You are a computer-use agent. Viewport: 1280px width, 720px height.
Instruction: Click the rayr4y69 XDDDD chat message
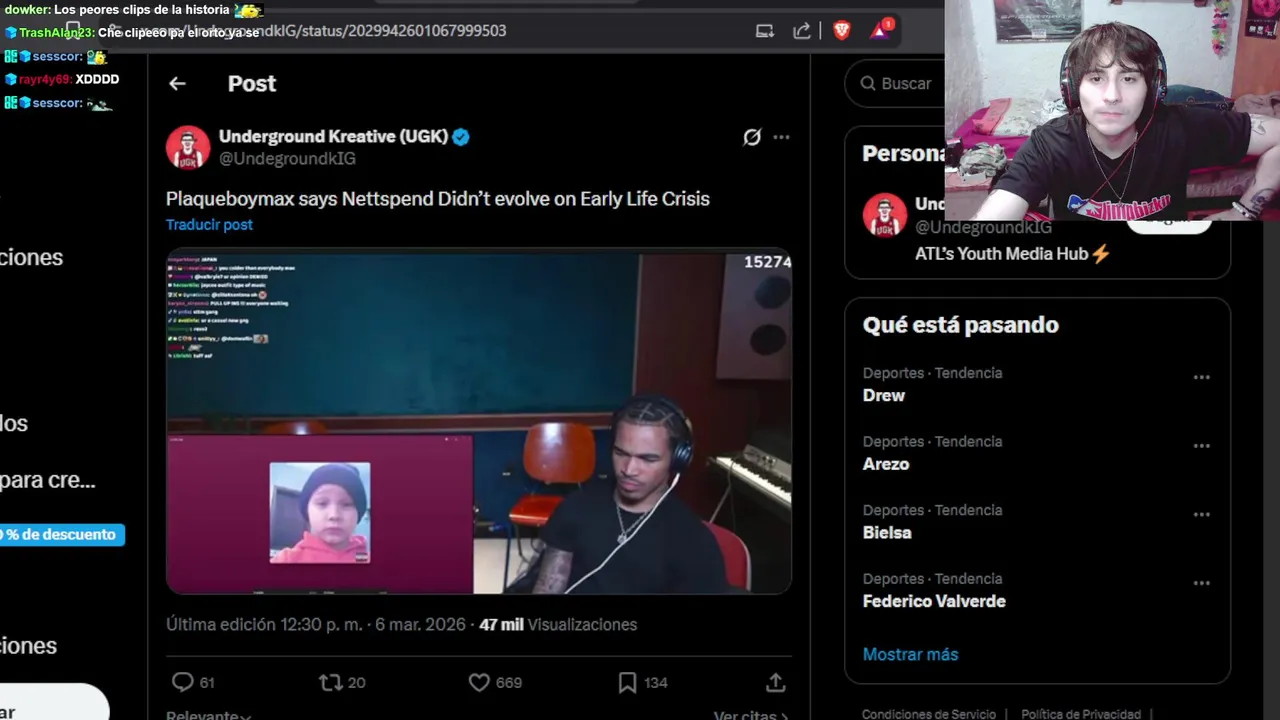pyautogui.click(x=62, y=79)
